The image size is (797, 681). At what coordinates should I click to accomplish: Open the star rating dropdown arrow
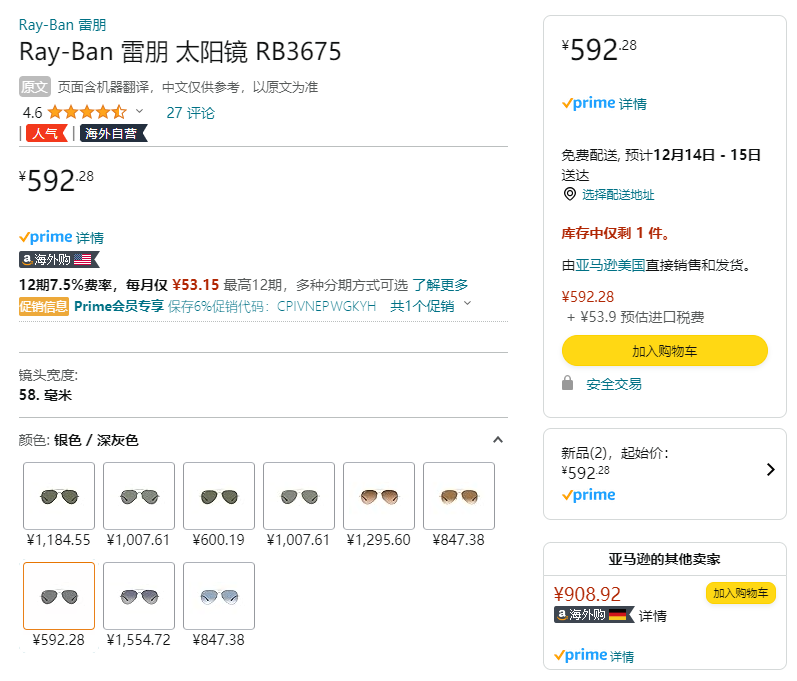tap(139, 111)
